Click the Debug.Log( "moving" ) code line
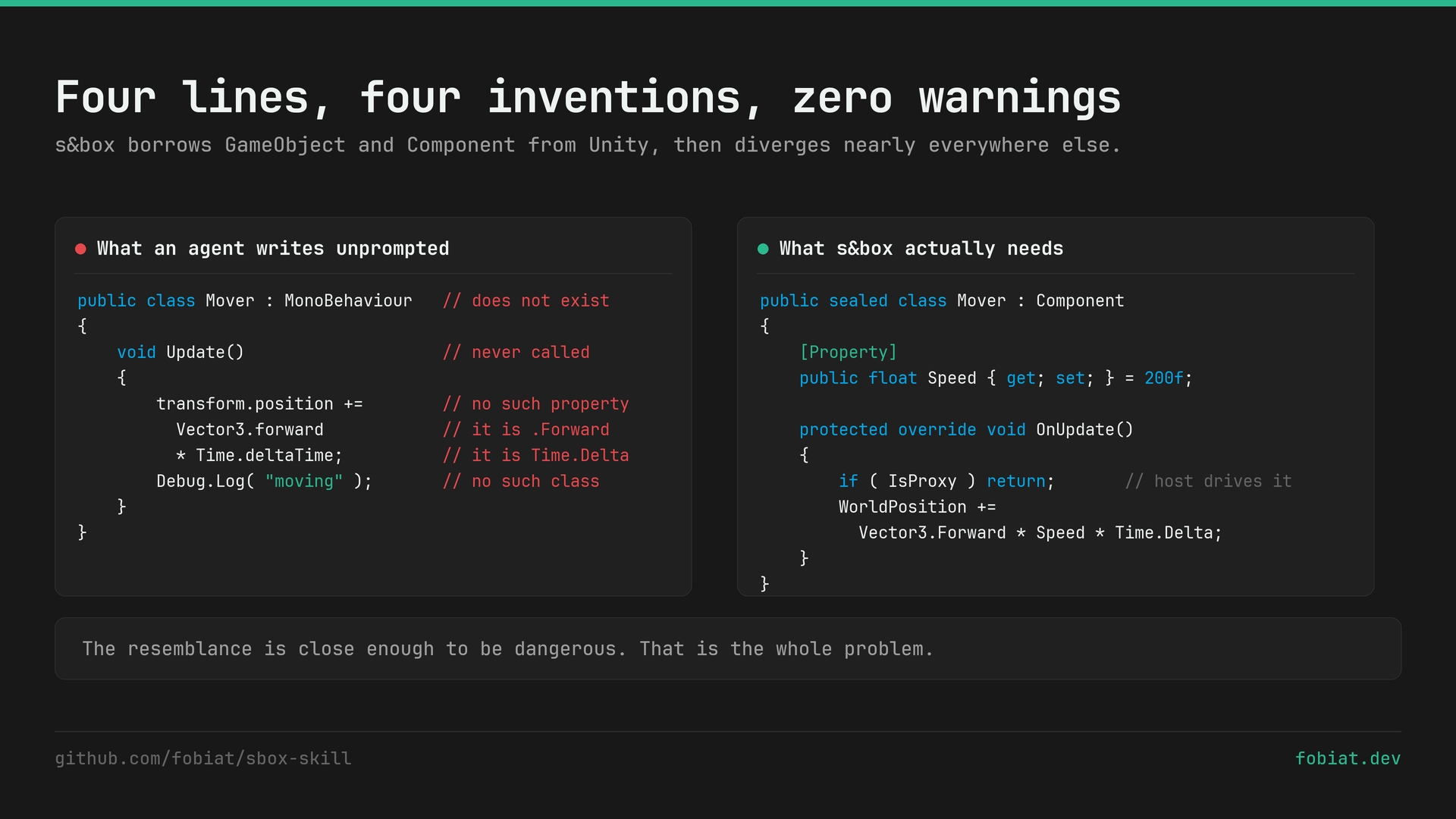 tap(264, 482)
